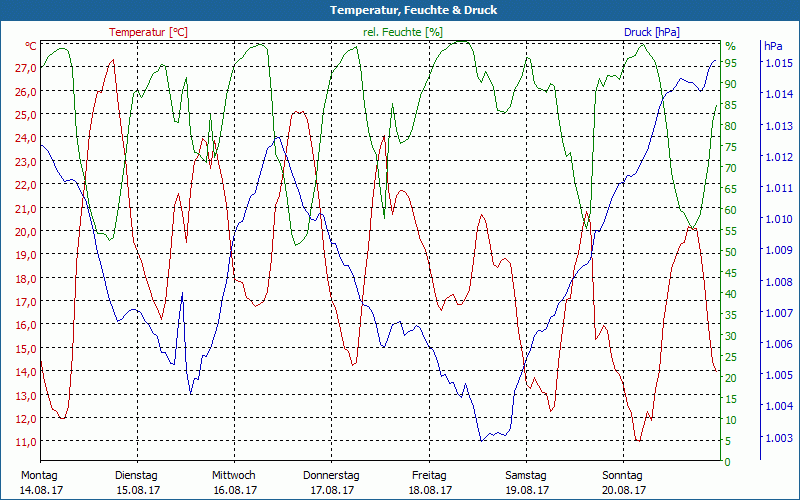Click the '1.007' pressure axis value
This screenshot has height=500, width=800.
[779, 313]
